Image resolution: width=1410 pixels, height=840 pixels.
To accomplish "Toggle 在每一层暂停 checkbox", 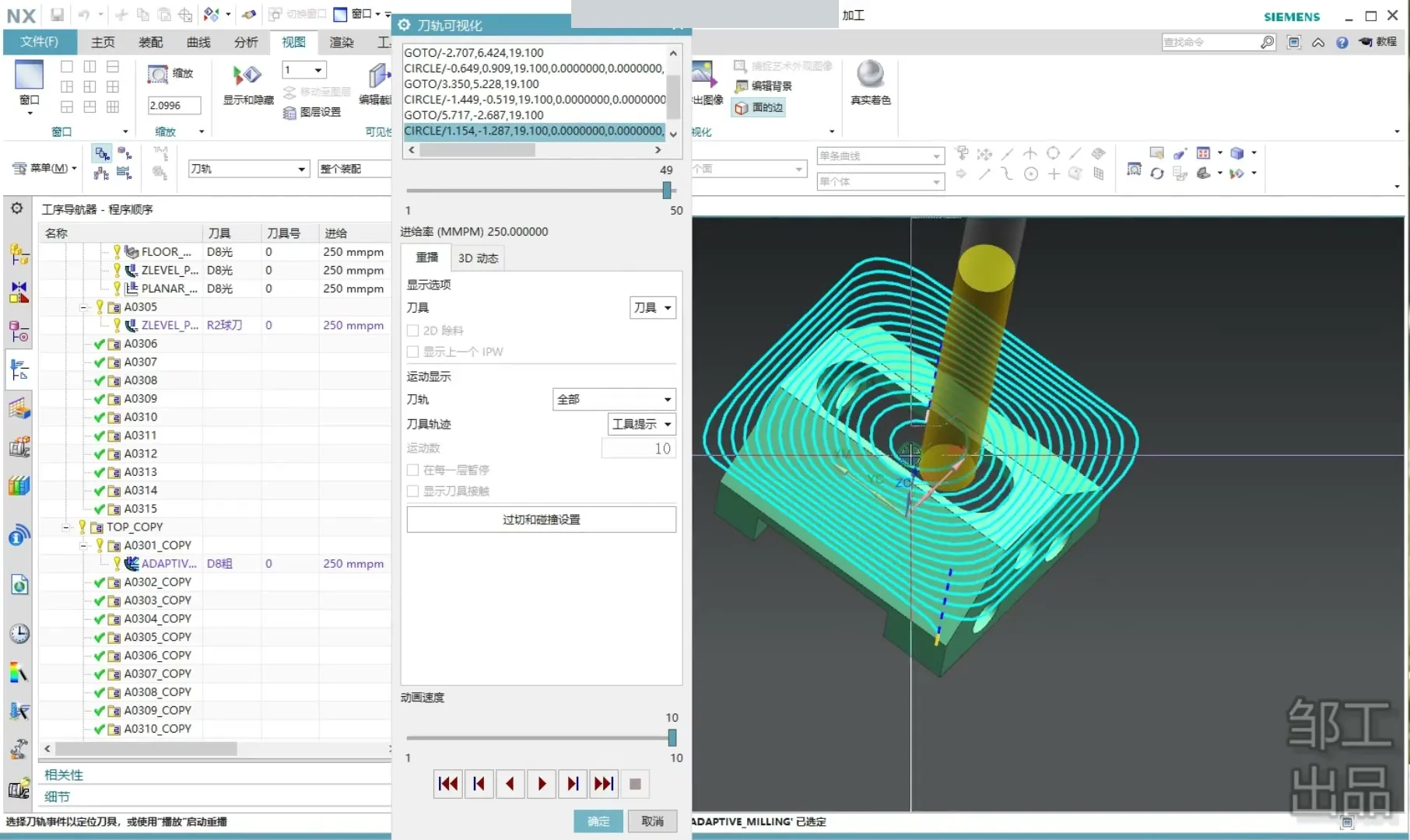I will coord(413,470).
